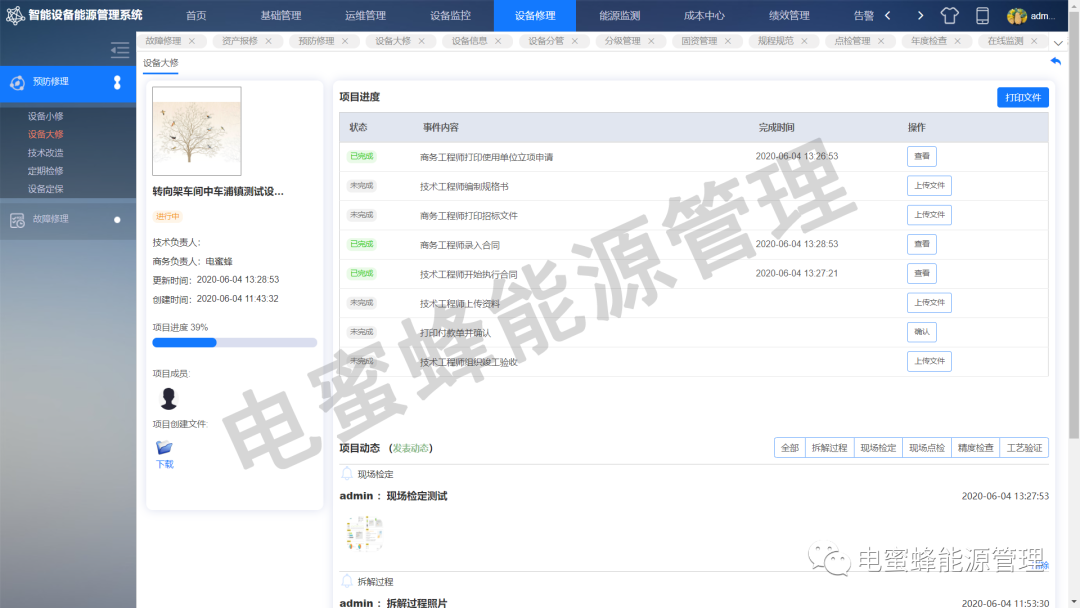This screenshot has width=1080, height=608.
Task: Open the 现场检定测试 attachment thumbnail
Action: (364, 534)
